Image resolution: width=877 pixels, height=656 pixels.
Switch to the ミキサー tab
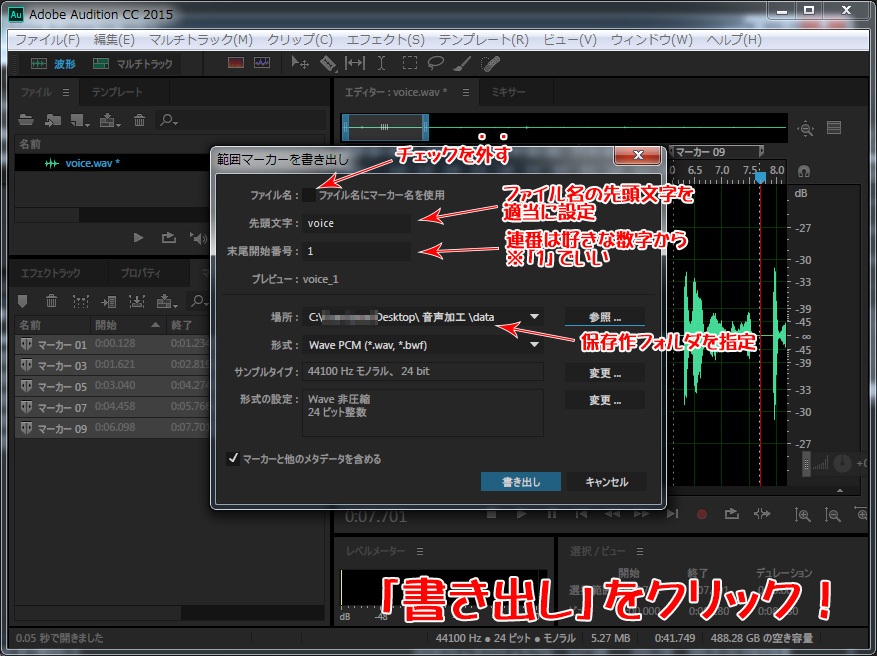tap(508, 92)
